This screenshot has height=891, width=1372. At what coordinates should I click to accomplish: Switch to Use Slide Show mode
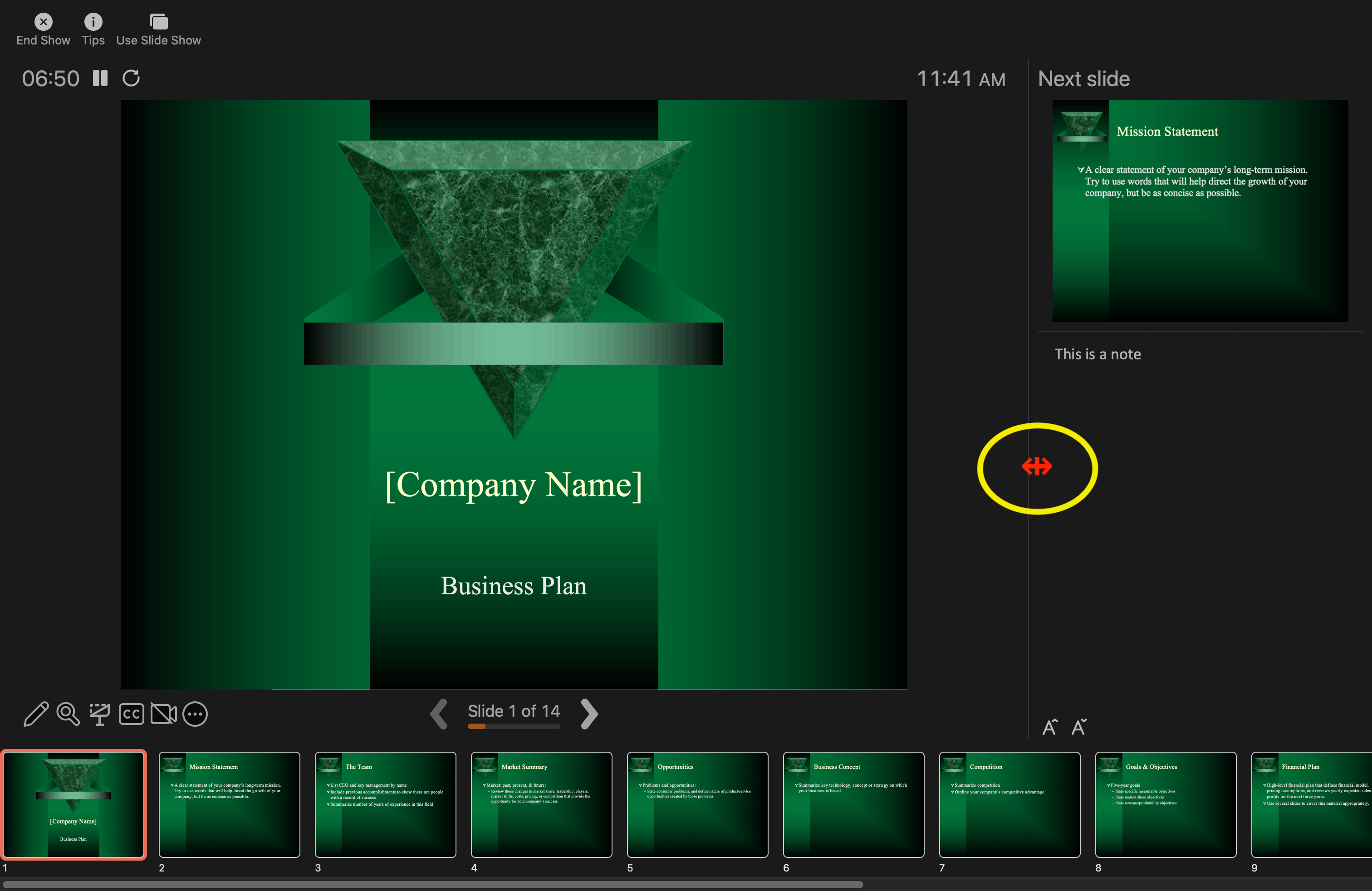point(158,29)
